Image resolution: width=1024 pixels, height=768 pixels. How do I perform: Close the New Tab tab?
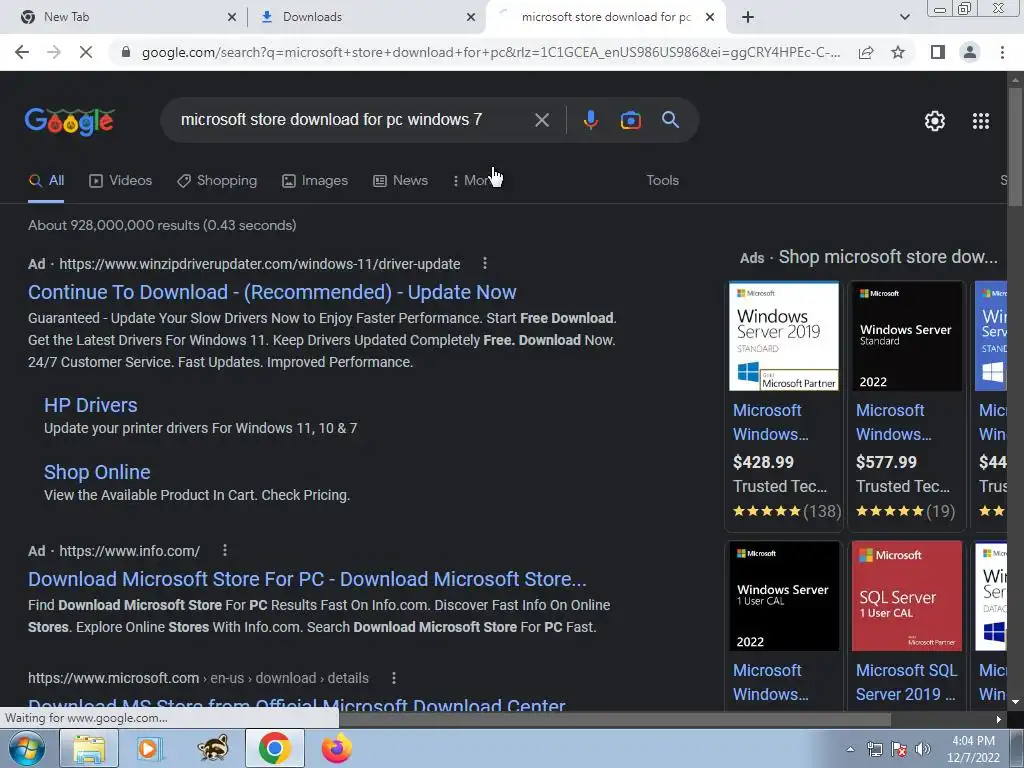click(x=231, y=17)
